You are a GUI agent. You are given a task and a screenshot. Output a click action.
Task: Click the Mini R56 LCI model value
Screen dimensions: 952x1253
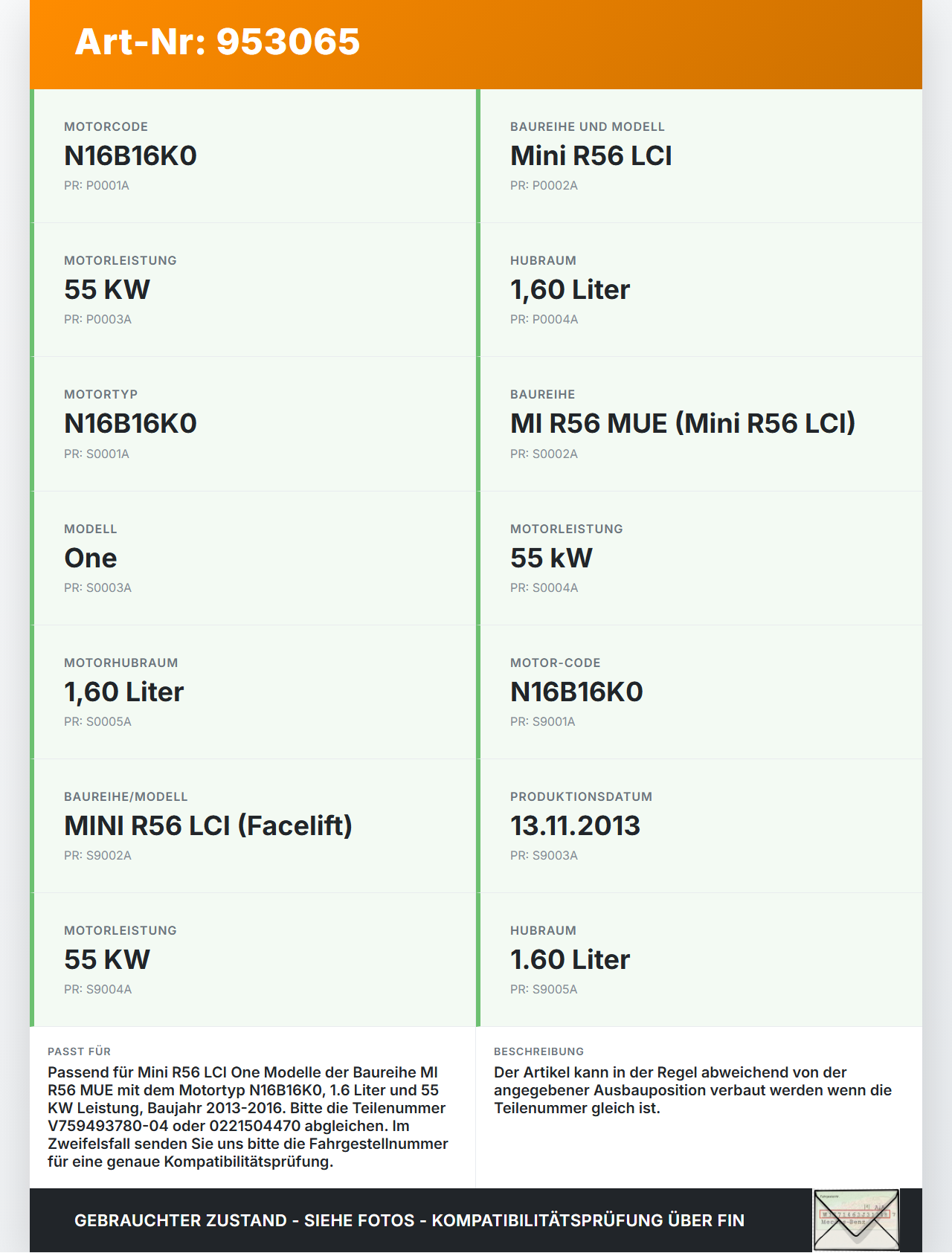pyautogui.click(x=591, y=156)
